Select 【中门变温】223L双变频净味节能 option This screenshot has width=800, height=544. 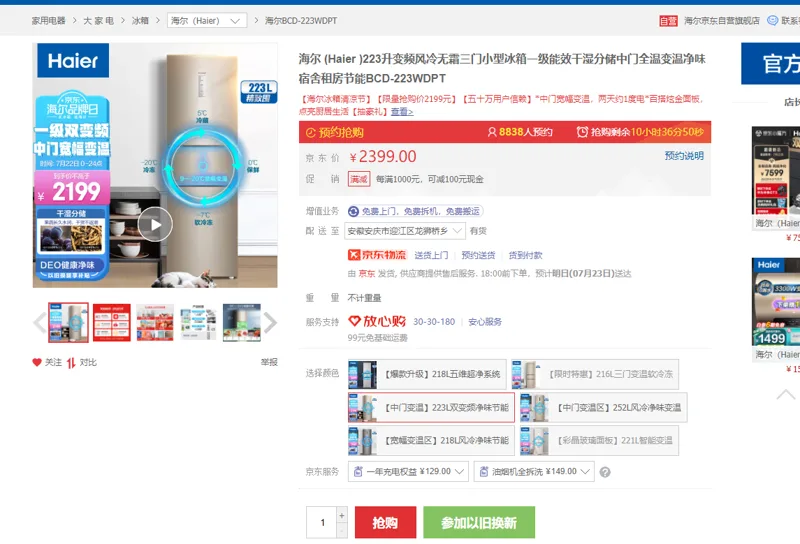(431, 407)
